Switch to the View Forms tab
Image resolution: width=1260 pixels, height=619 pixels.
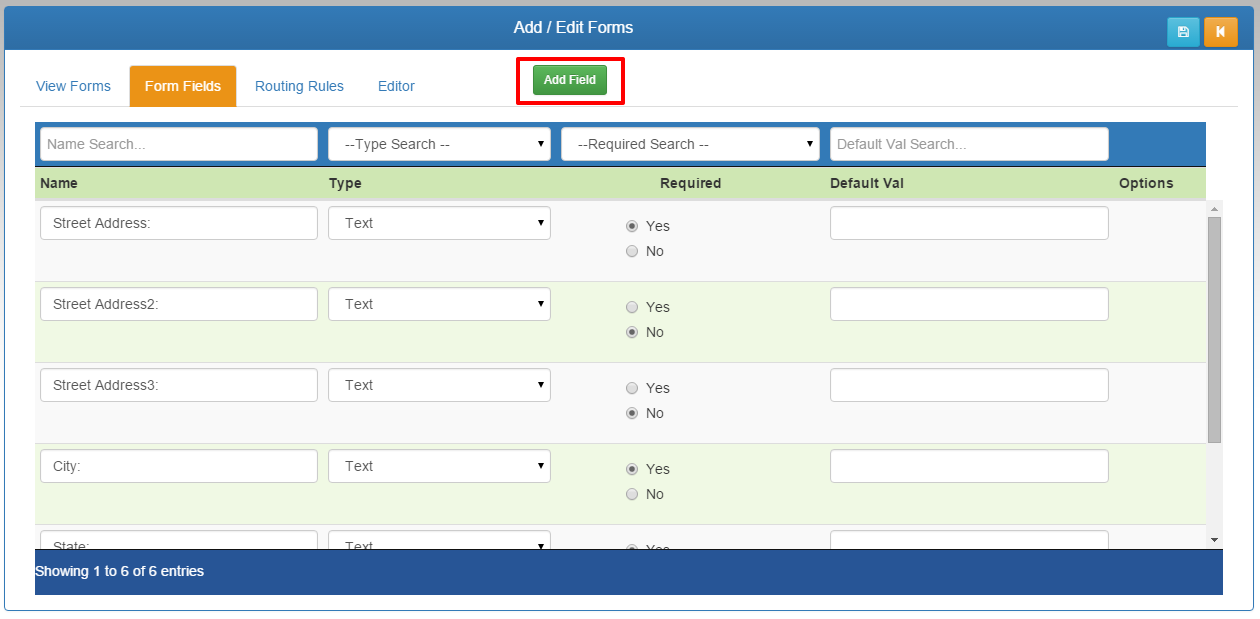(x=73, y=86)
